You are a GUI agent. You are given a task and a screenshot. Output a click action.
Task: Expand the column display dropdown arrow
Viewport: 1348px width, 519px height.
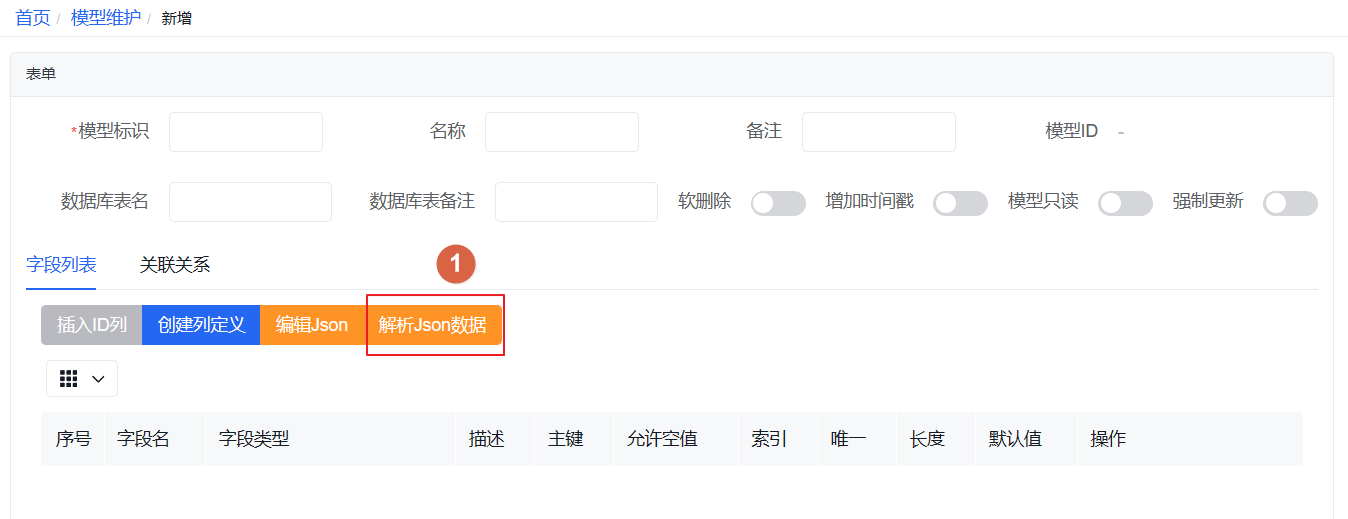[x=98, y=379]
